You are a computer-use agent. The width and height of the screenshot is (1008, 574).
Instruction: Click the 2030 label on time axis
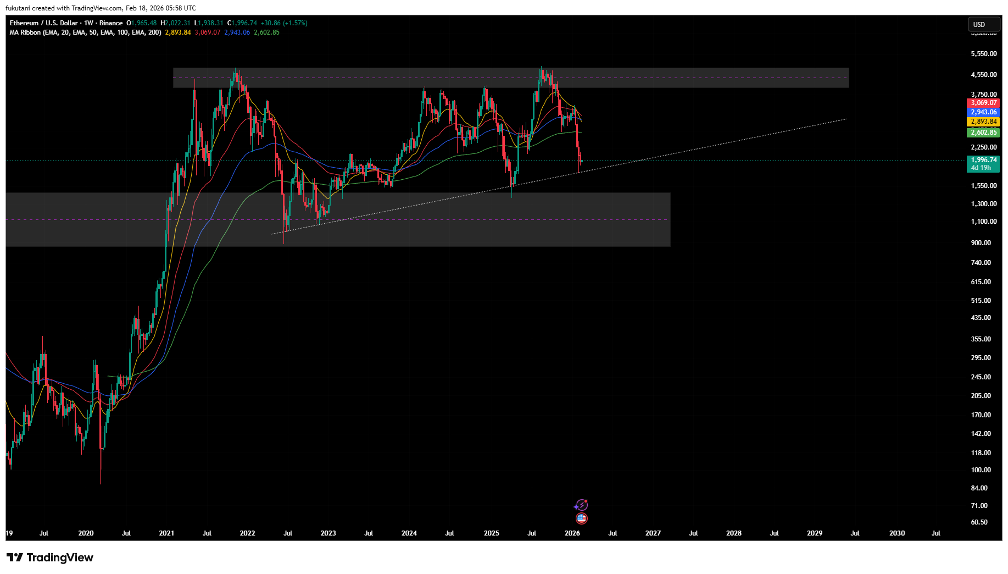pyautogui.click(x=896, y=534)
